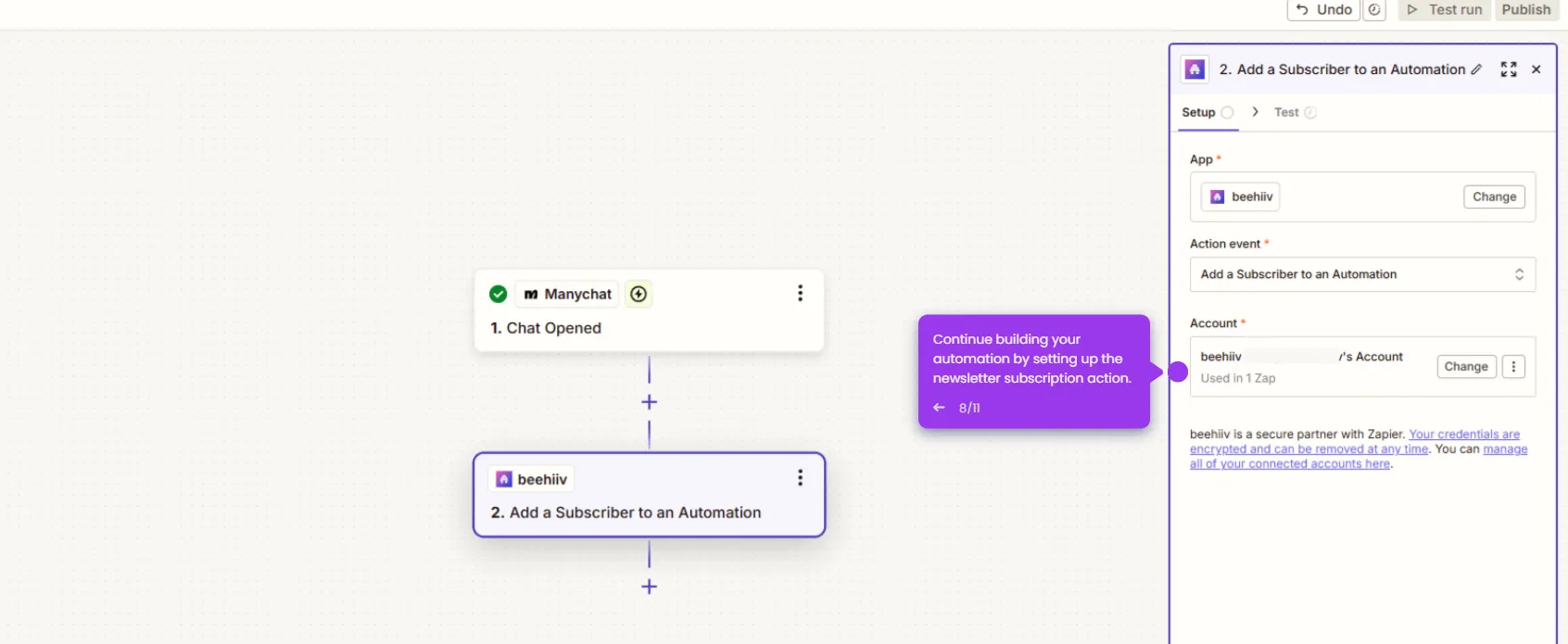Open Manychat step three-dot menu

point(800,294)
